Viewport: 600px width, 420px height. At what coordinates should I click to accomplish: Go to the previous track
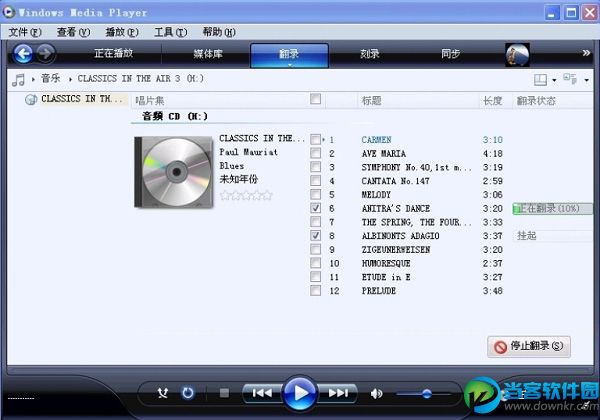(x=262, y=393)
